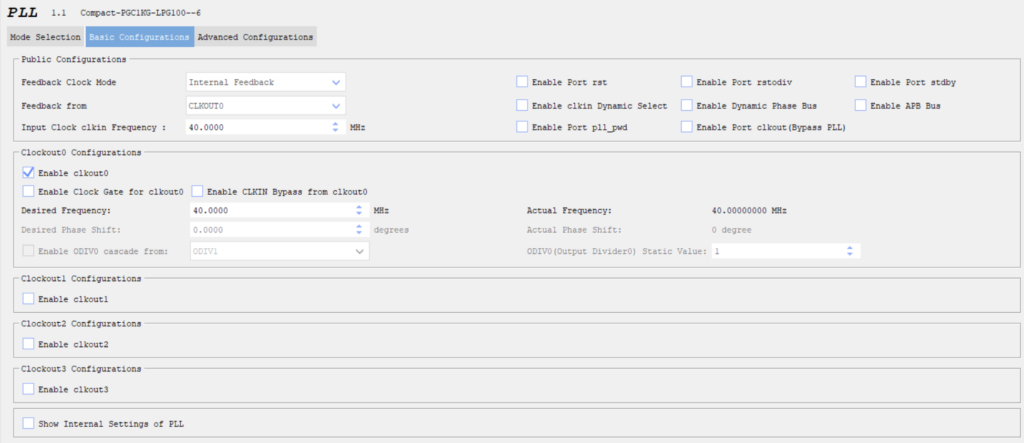Select the Basic Configurations tab
The height and width of the screenshot is (443, 1024).
[x=139, y=37]
